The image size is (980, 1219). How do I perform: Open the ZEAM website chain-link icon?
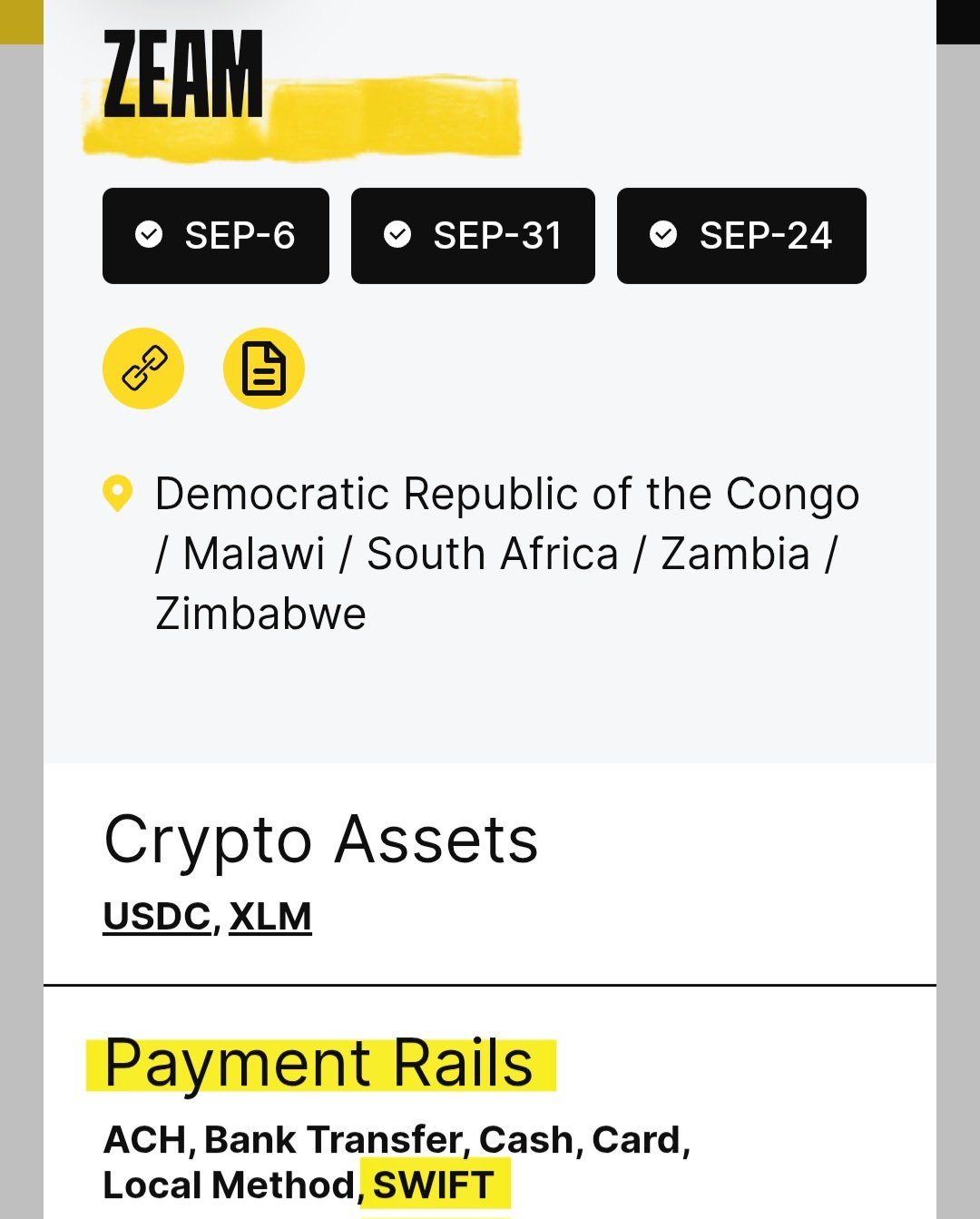point(143,369)
